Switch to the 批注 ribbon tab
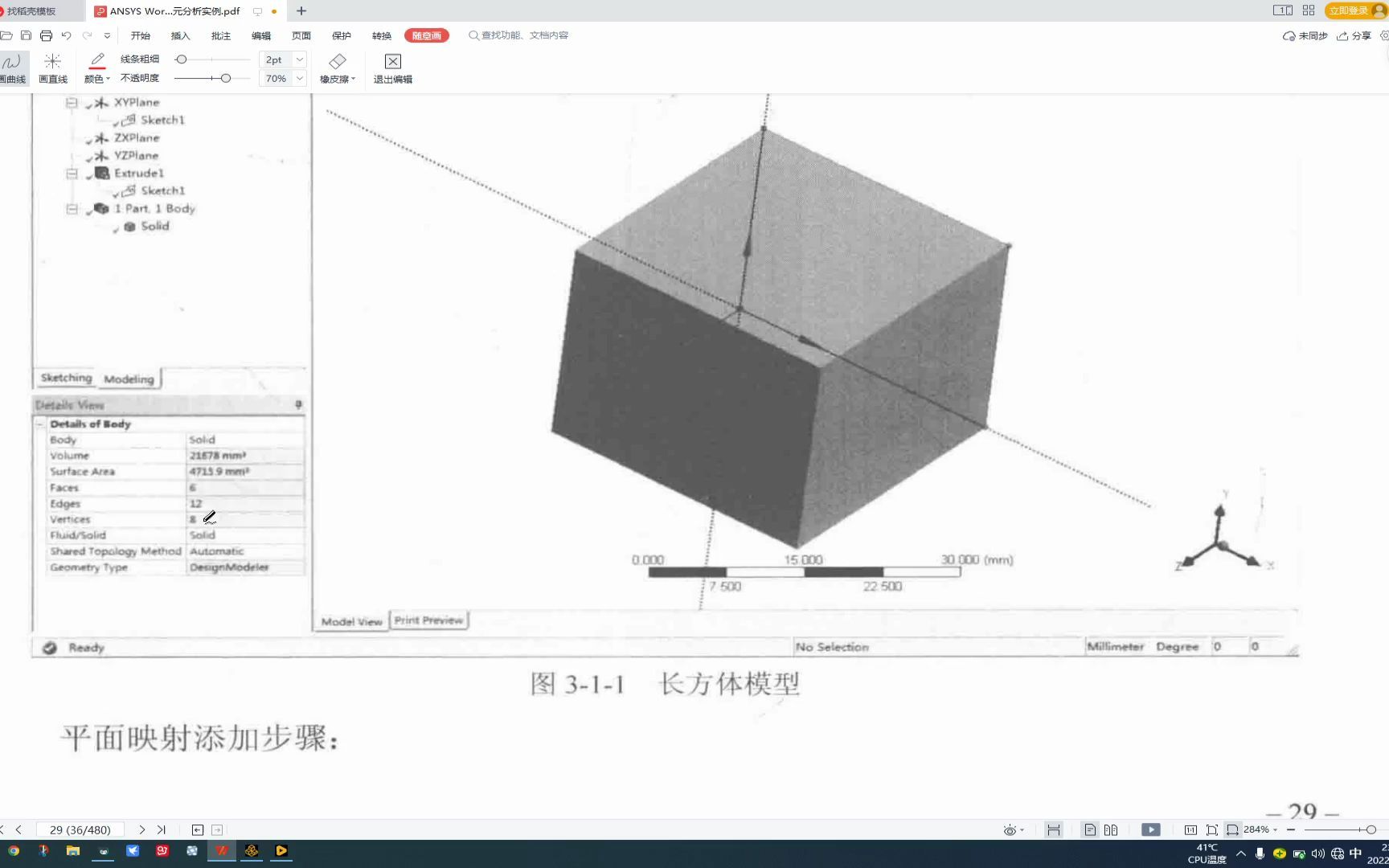This screenshot has width=1389, height=868. (x=220, y=35)
